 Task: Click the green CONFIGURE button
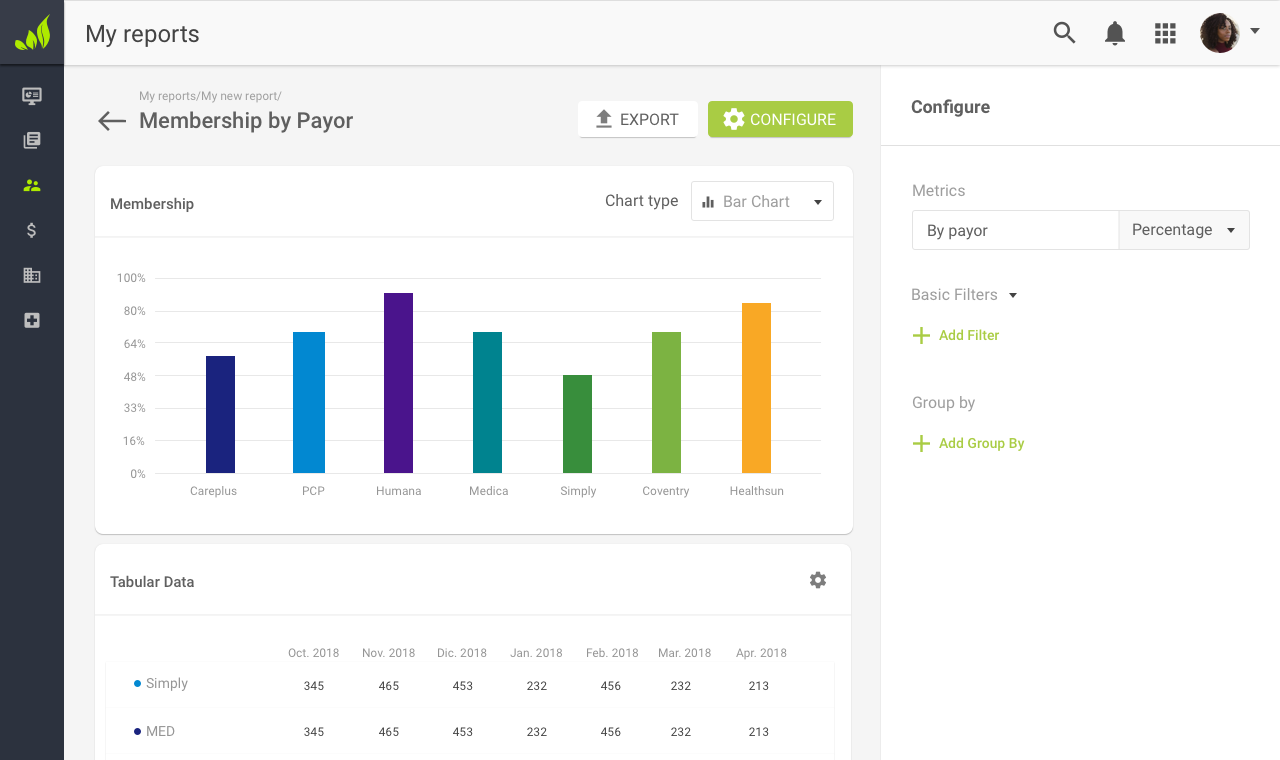click(x=780, y=119)
